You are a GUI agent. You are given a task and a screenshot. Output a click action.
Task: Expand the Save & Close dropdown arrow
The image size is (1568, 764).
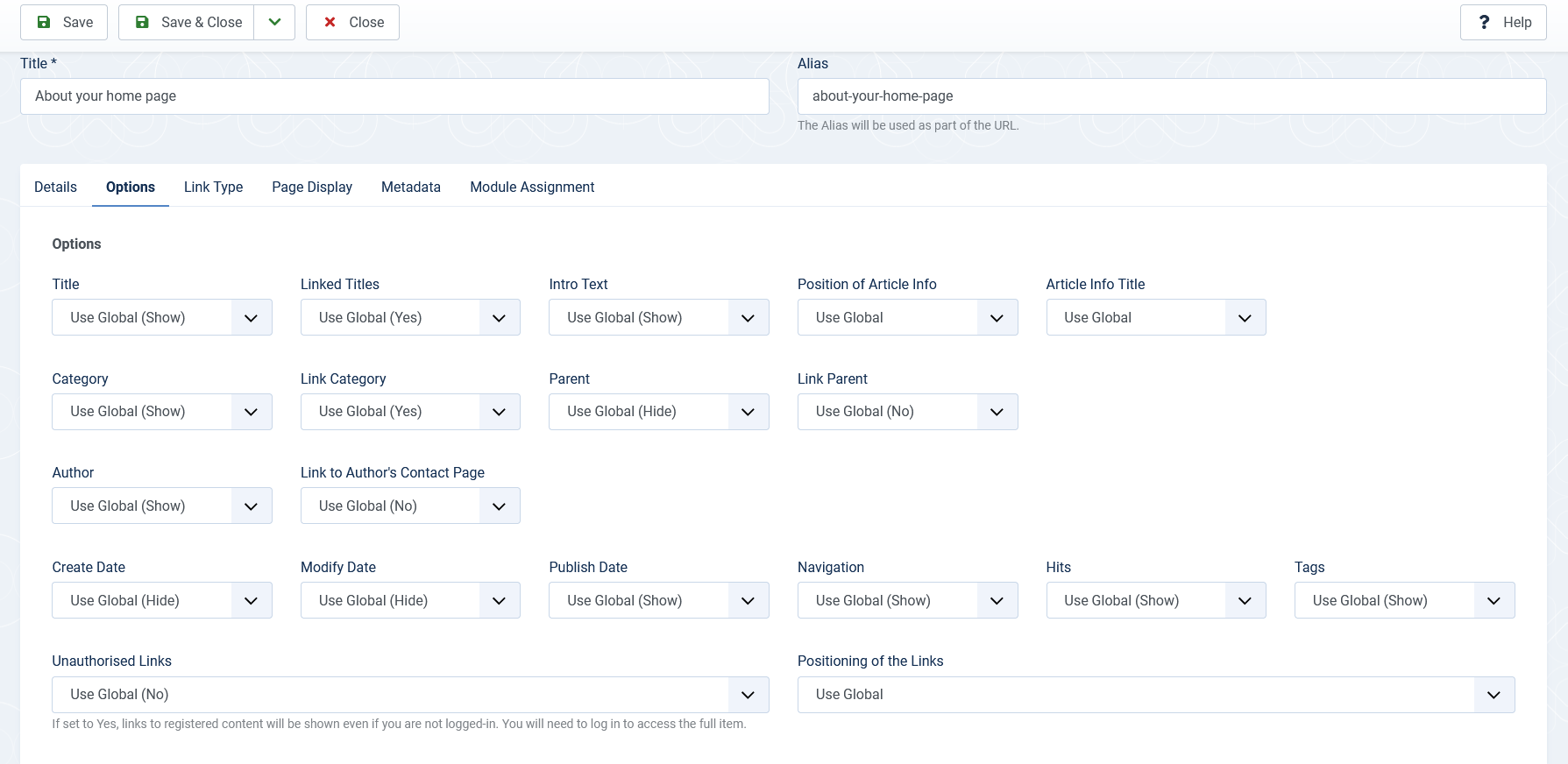(x=274, y=22)
